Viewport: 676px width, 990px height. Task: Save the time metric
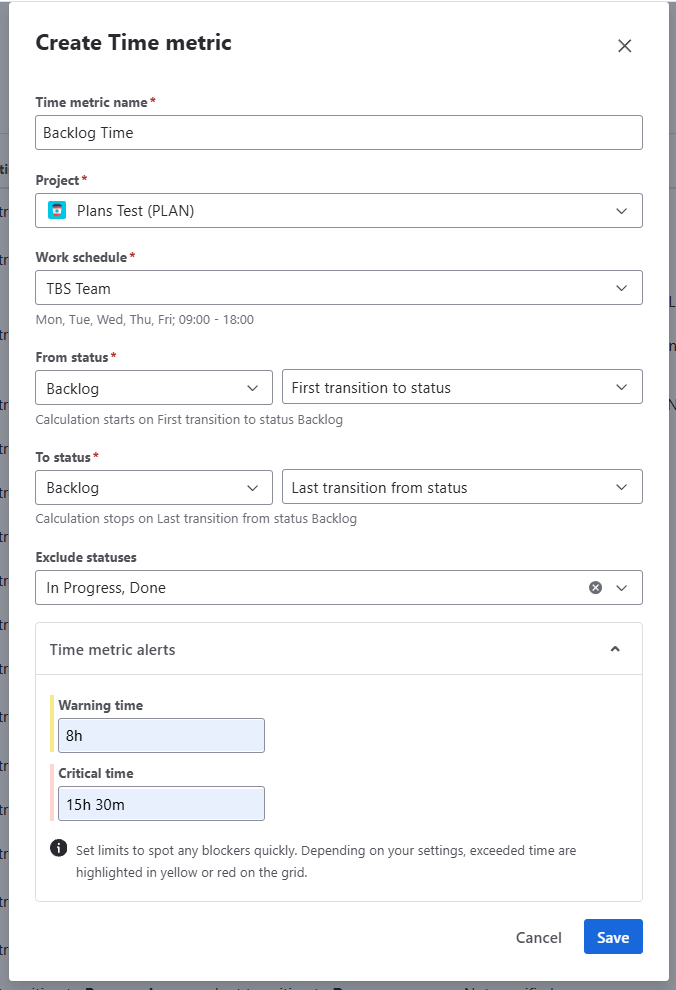[x=613, y=937]
